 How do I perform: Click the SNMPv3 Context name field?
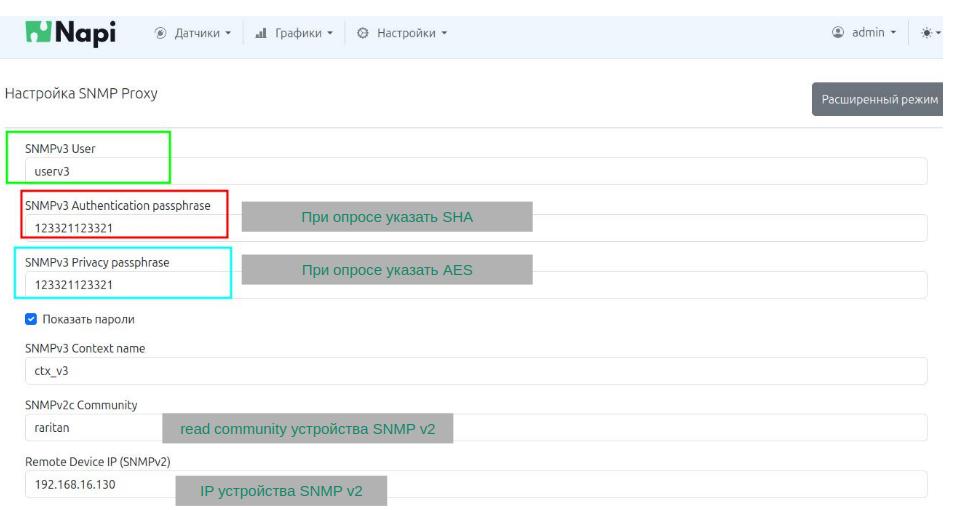pyautogui.click(x=475, y=371)
